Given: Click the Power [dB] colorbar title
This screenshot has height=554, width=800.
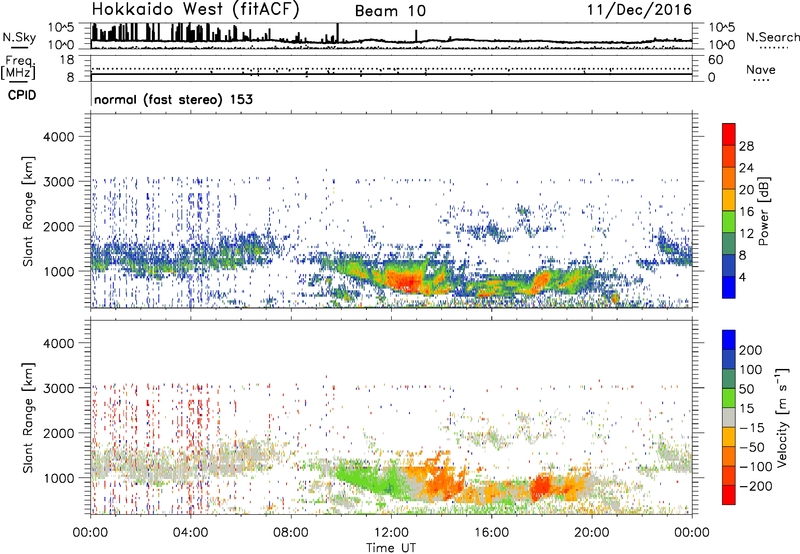Looking at the screenshot, I should point(763,211).
